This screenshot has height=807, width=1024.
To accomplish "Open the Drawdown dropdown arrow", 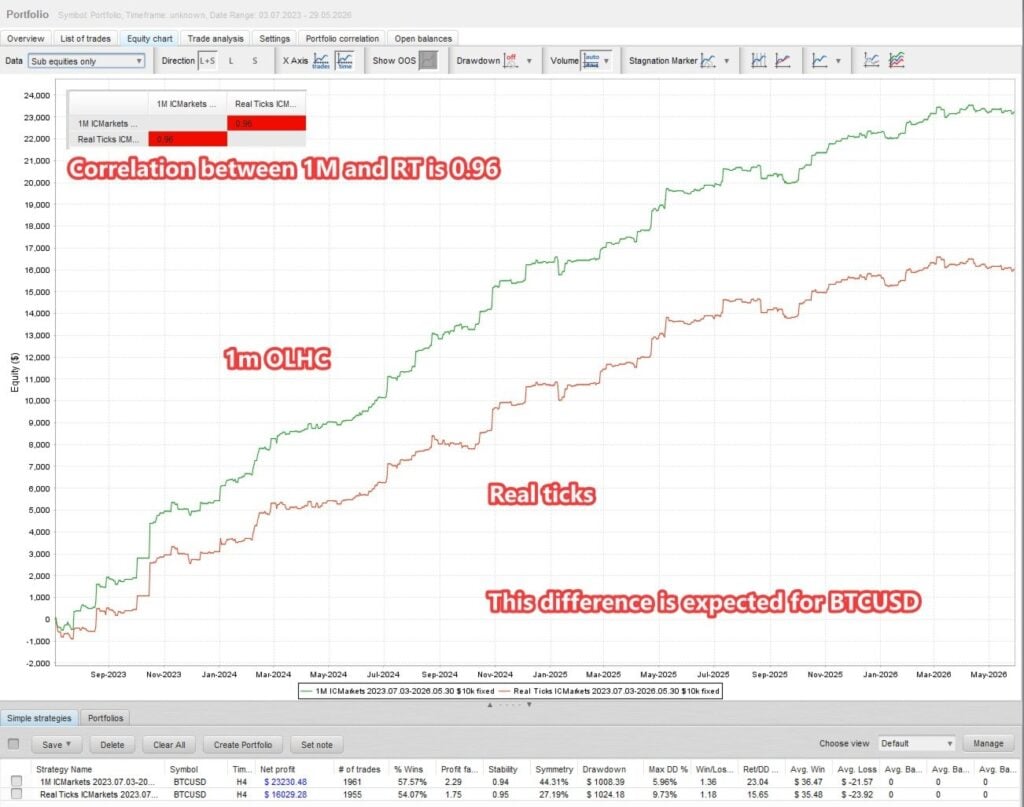I will click(x=529, y=61).
